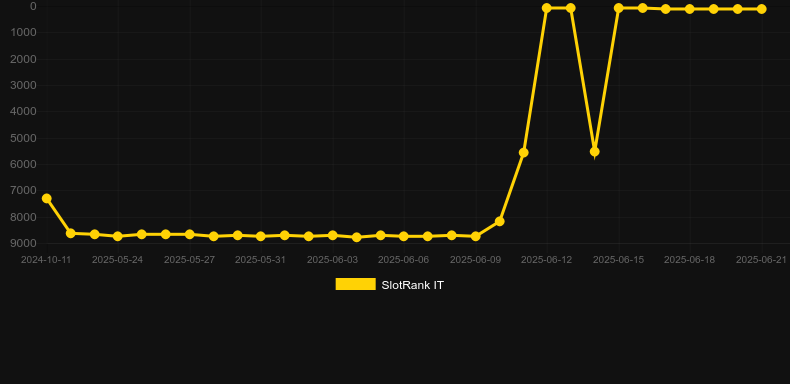Image resolution: width=790 pixels, height=384 pixels.
Task: Click the last data point at 2025-06-21
Action: pos(761,9)
